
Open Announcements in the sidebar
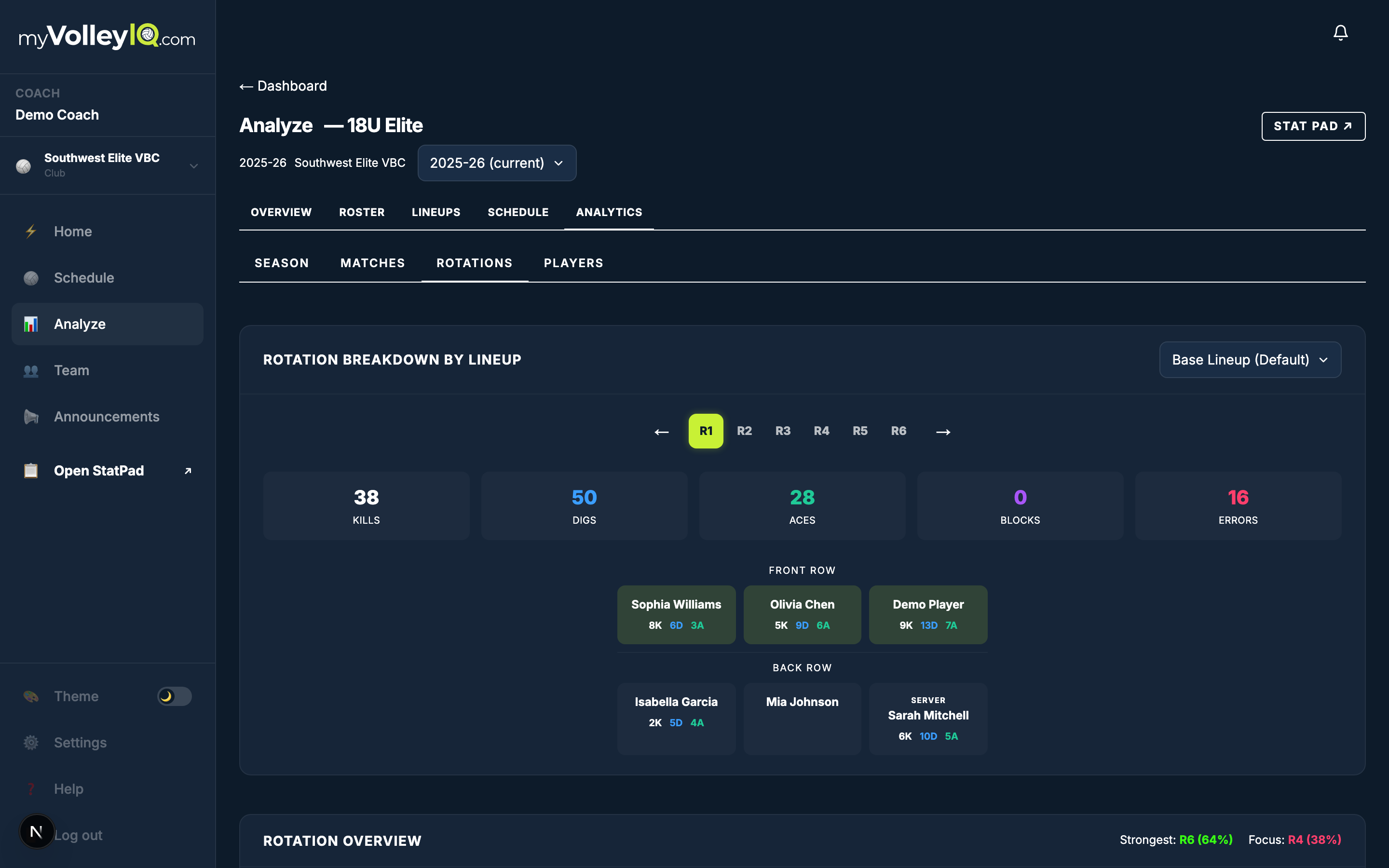(x=108, y=417)
